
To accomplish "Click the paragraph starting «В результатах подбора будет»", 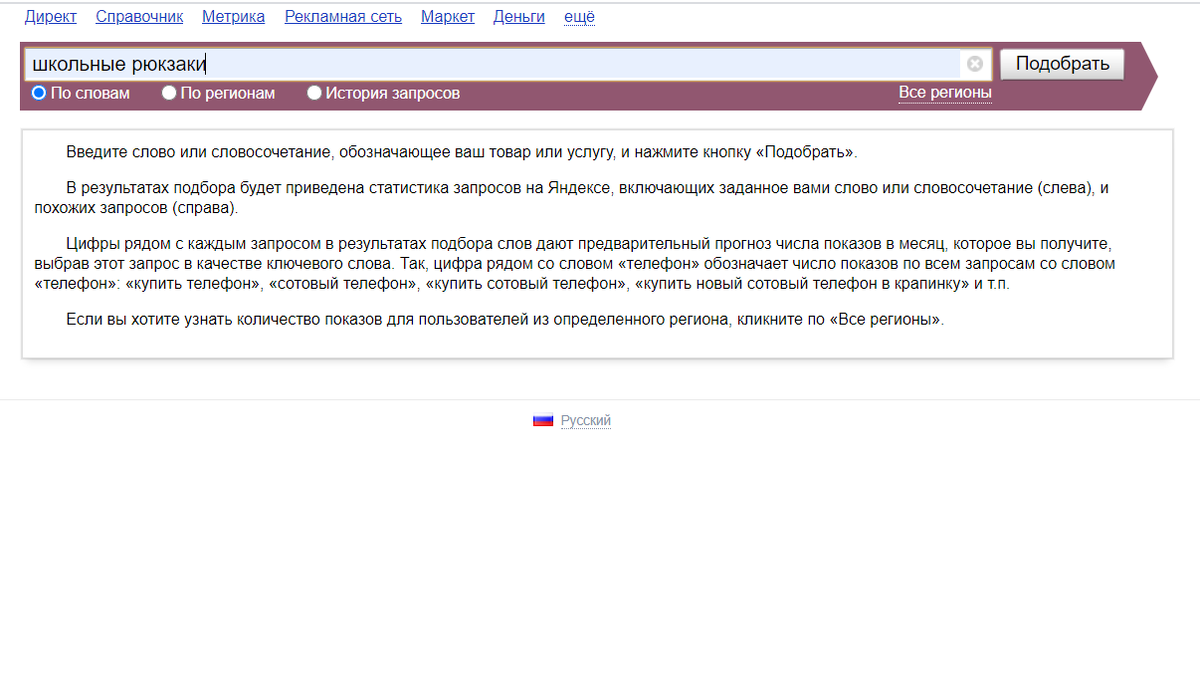I will tap(572, 198).
